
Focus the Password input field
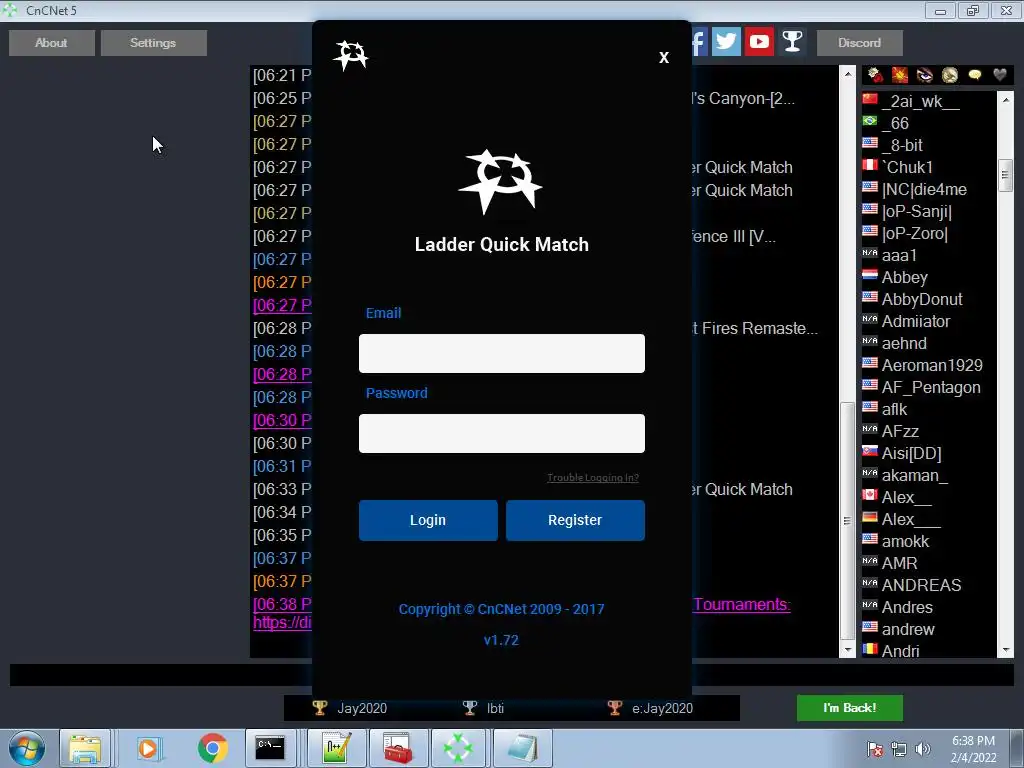[x=502, y=433]
